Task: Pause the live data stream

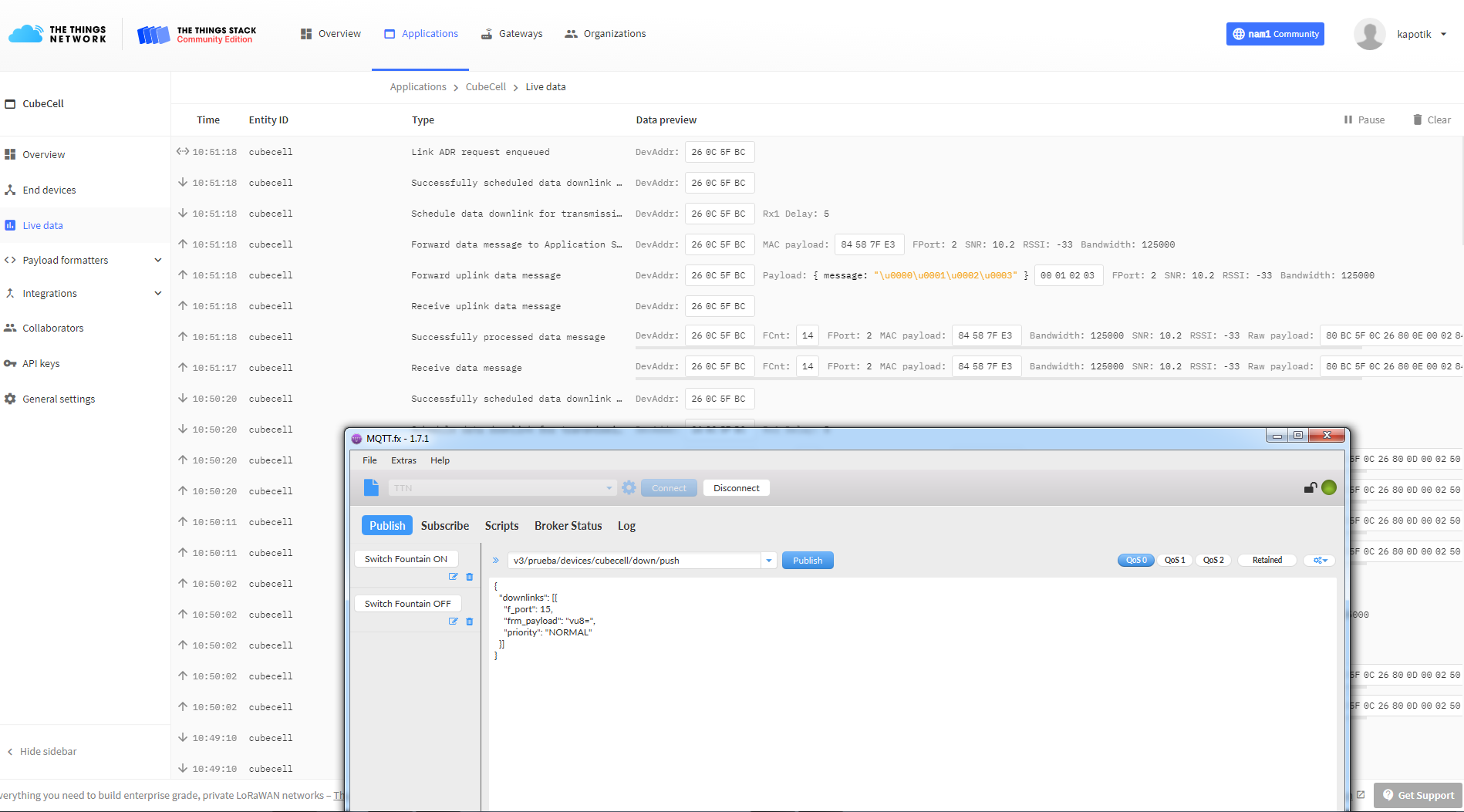Action: 1364,120
